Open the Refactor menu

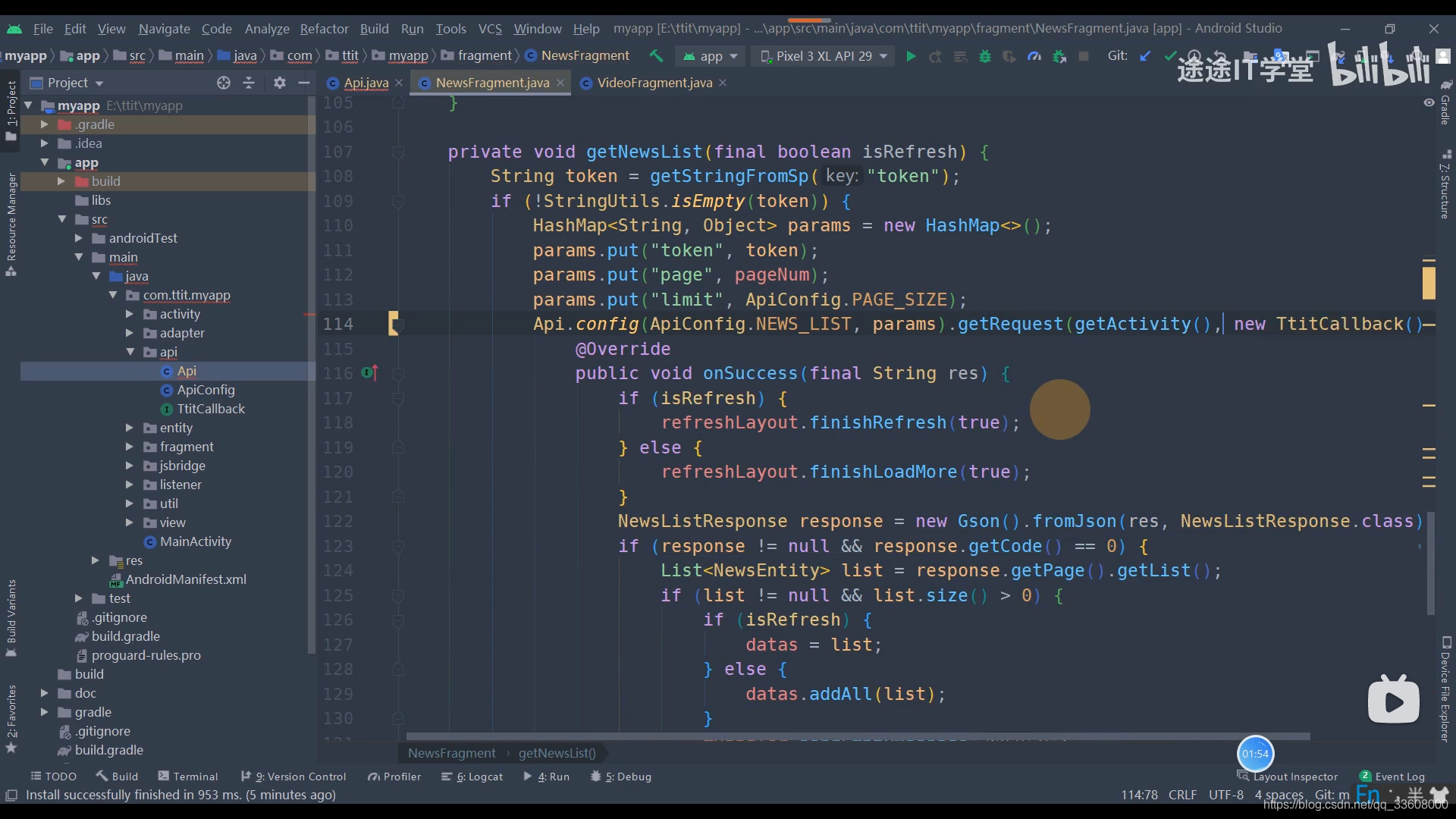(x=324, y=29)
